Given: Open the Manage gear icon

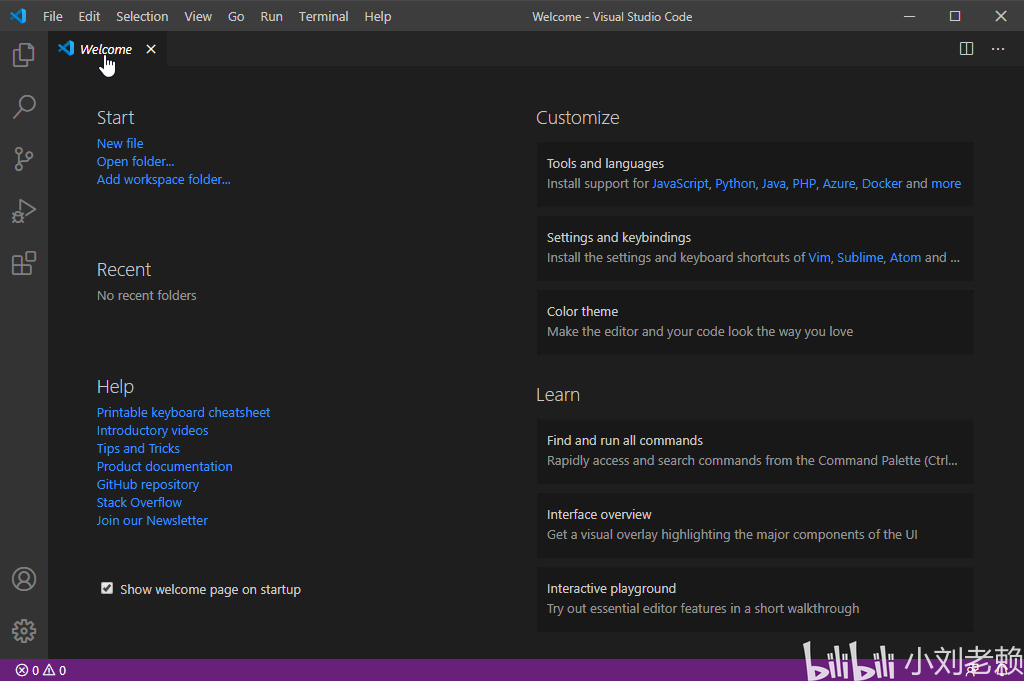Looking at the screenshot, I should tap(24, 631).
